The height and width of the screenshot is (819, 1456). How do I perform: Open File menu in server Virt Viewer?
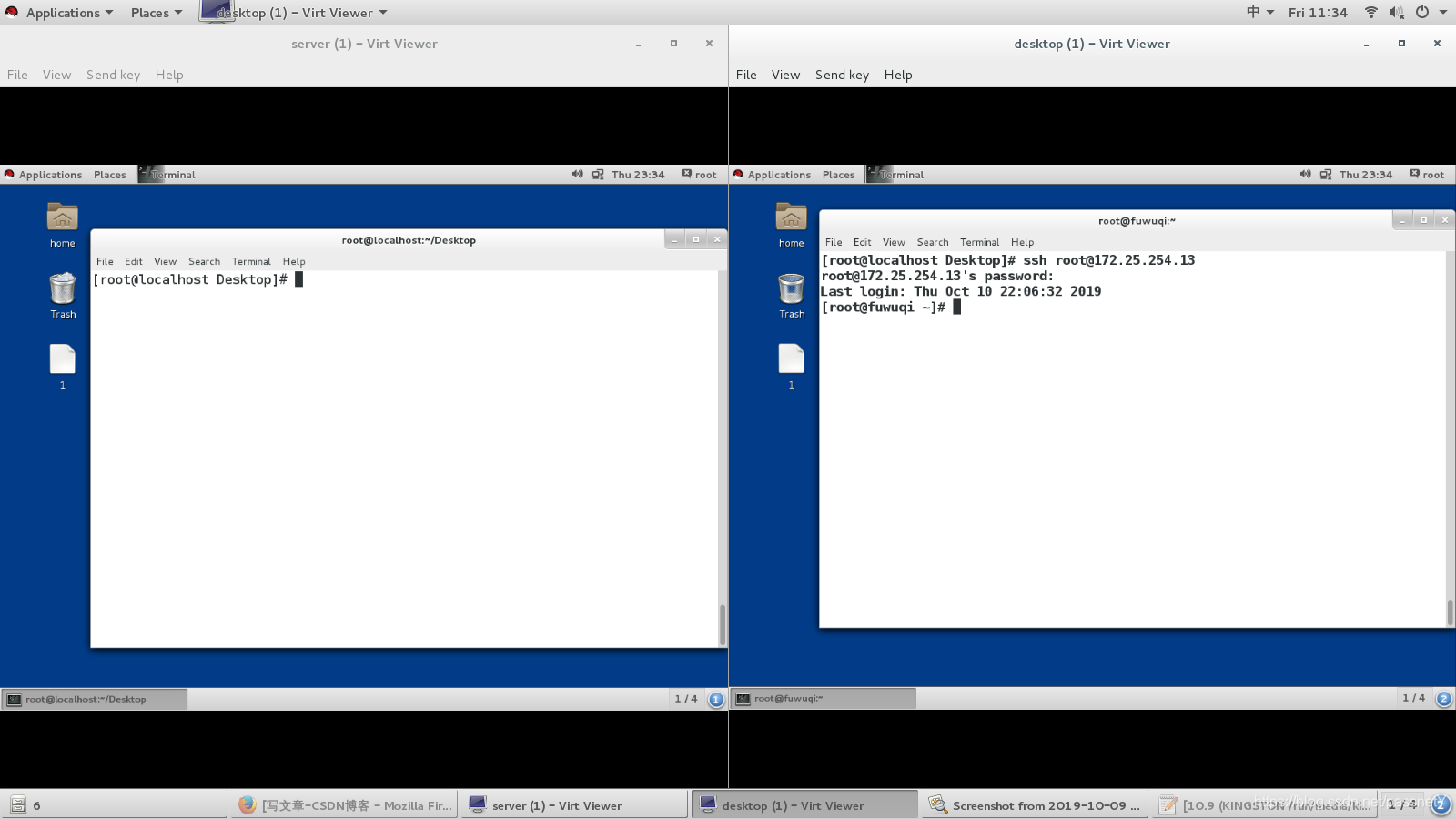[17, 75]
